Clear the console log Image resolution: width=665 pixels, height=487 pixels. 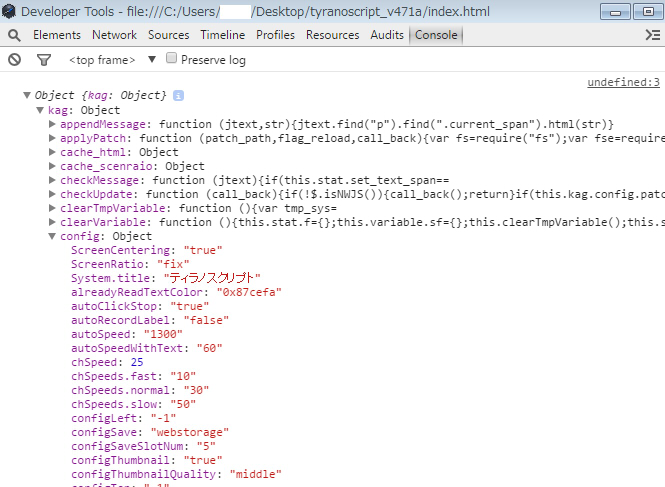[14, 60]
